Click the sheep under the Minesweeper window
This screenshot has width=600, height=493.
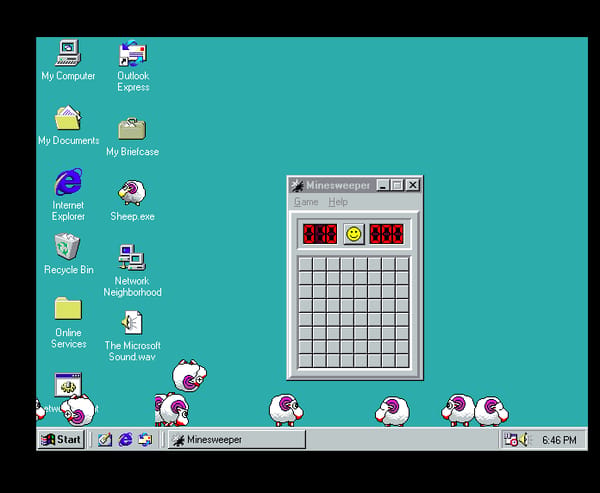392,411
